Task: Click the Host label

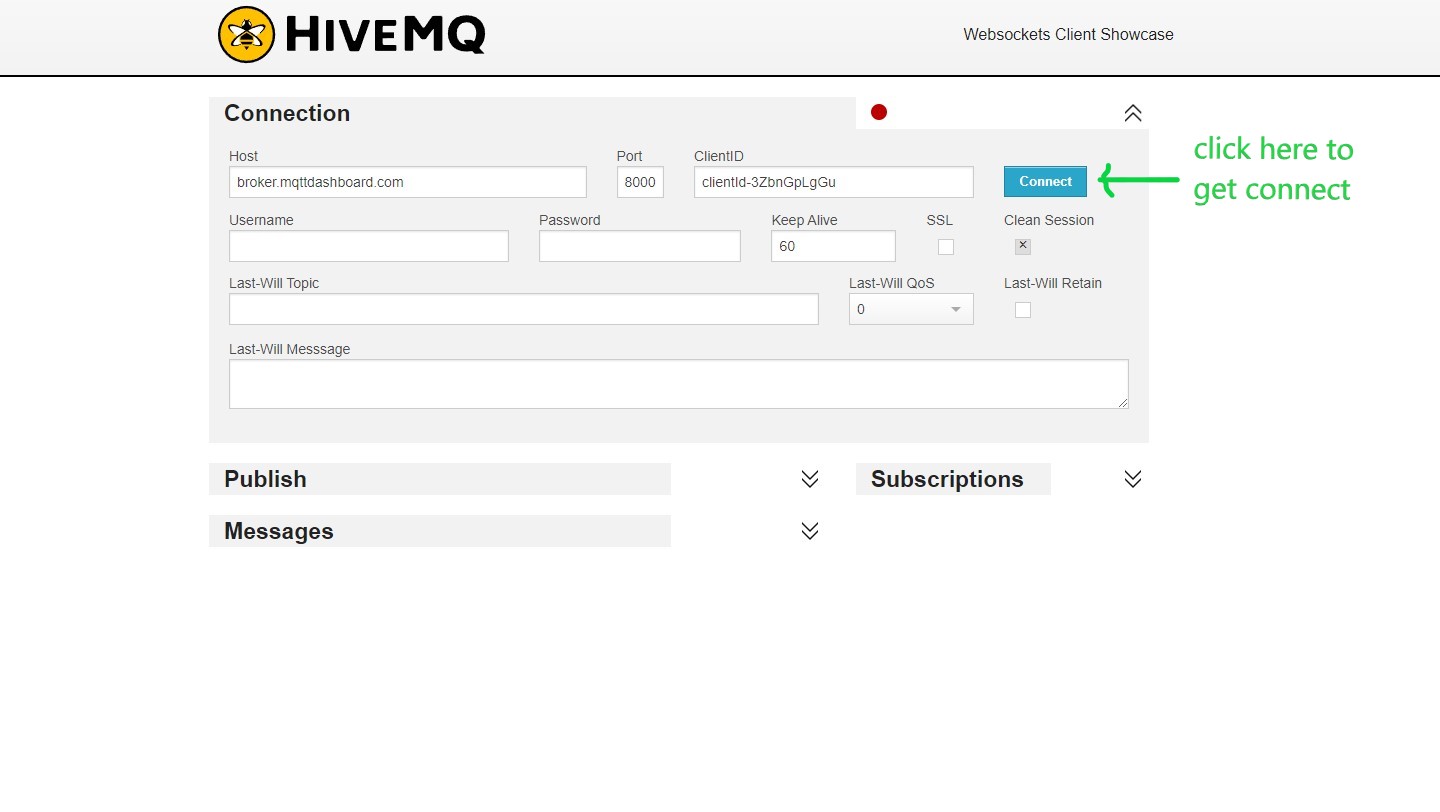Action: pos(243,156)
